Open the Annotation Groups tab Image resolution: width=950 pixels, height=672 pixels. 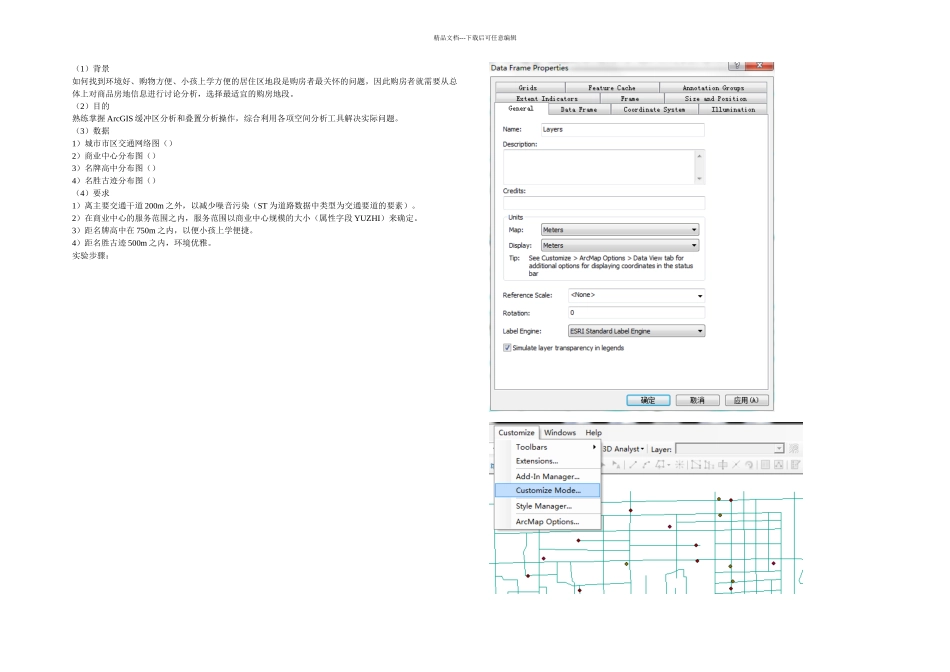click(713, 88)
